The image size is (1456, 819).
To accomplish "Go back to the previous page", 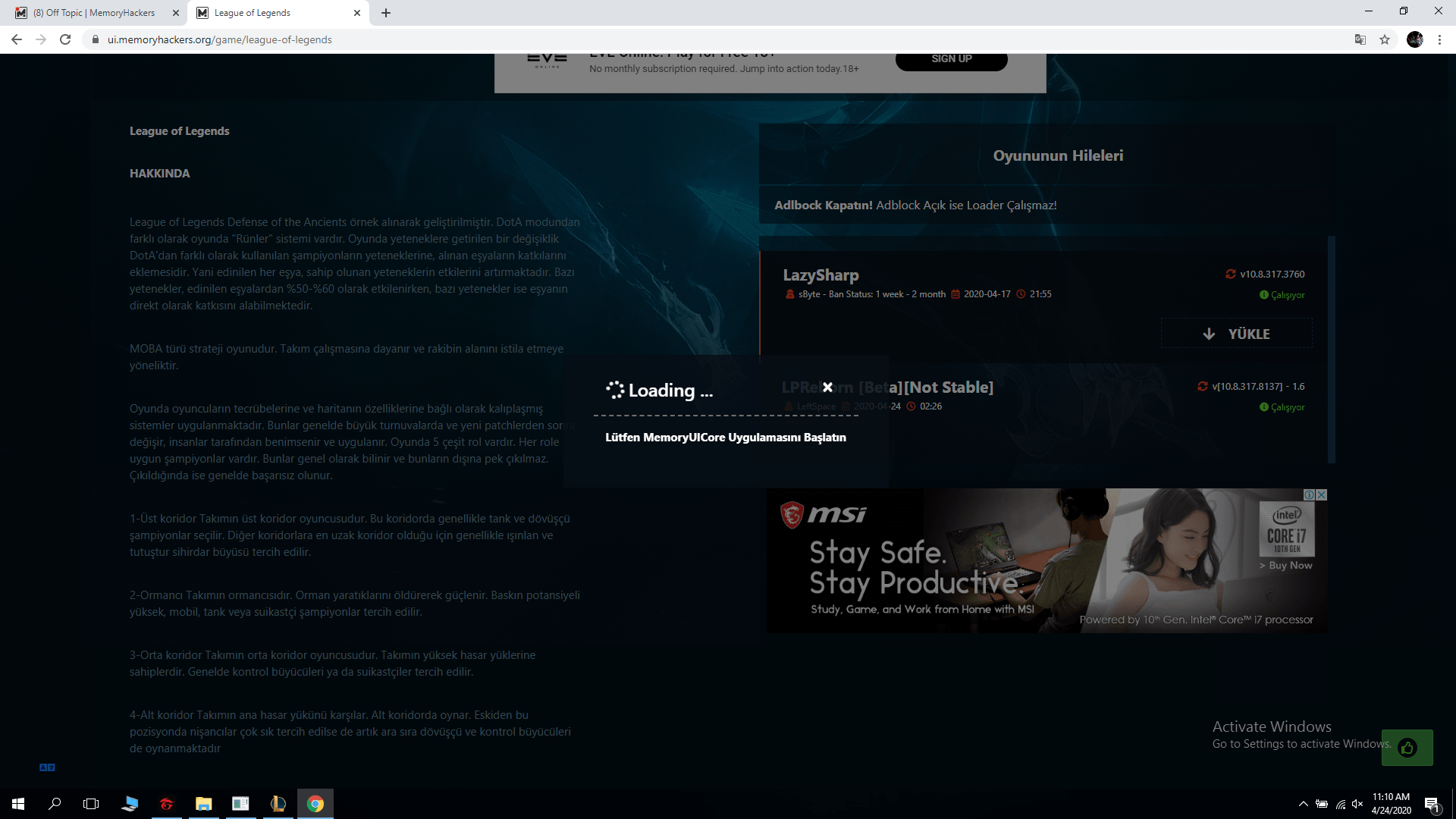I will 17,39.
